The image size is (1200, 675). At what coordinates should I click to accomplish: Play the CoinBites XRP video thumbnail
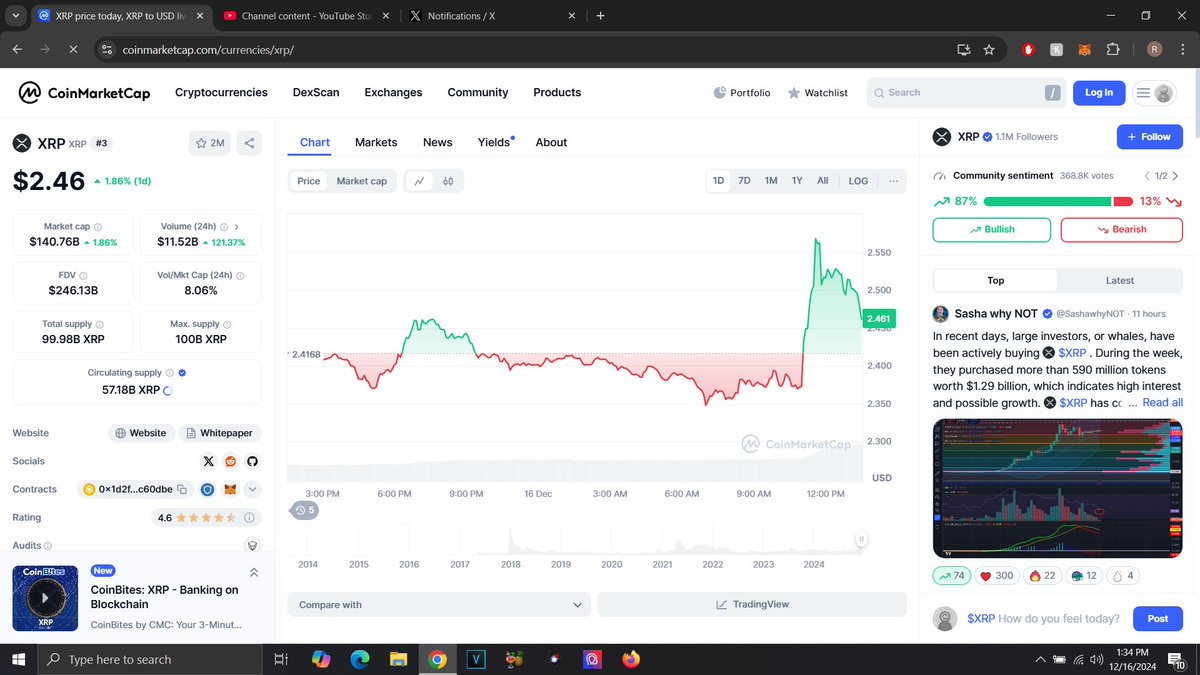(45, 599)
